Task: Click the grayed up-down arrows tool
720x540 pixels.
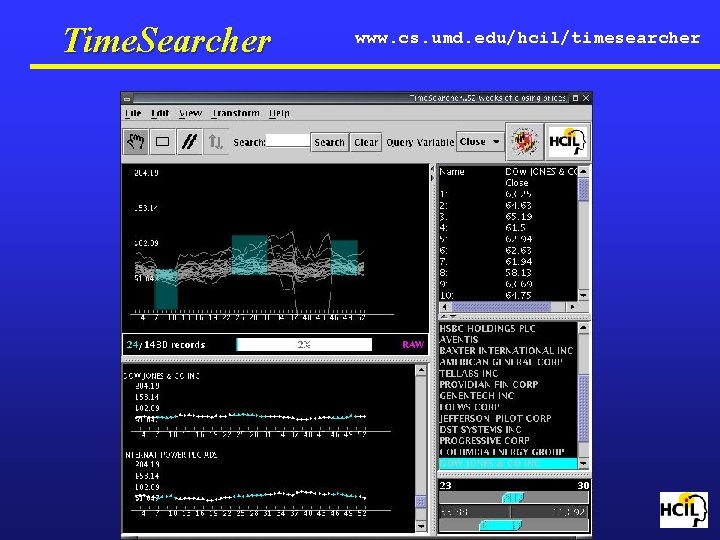Action: tap(215, 141)
